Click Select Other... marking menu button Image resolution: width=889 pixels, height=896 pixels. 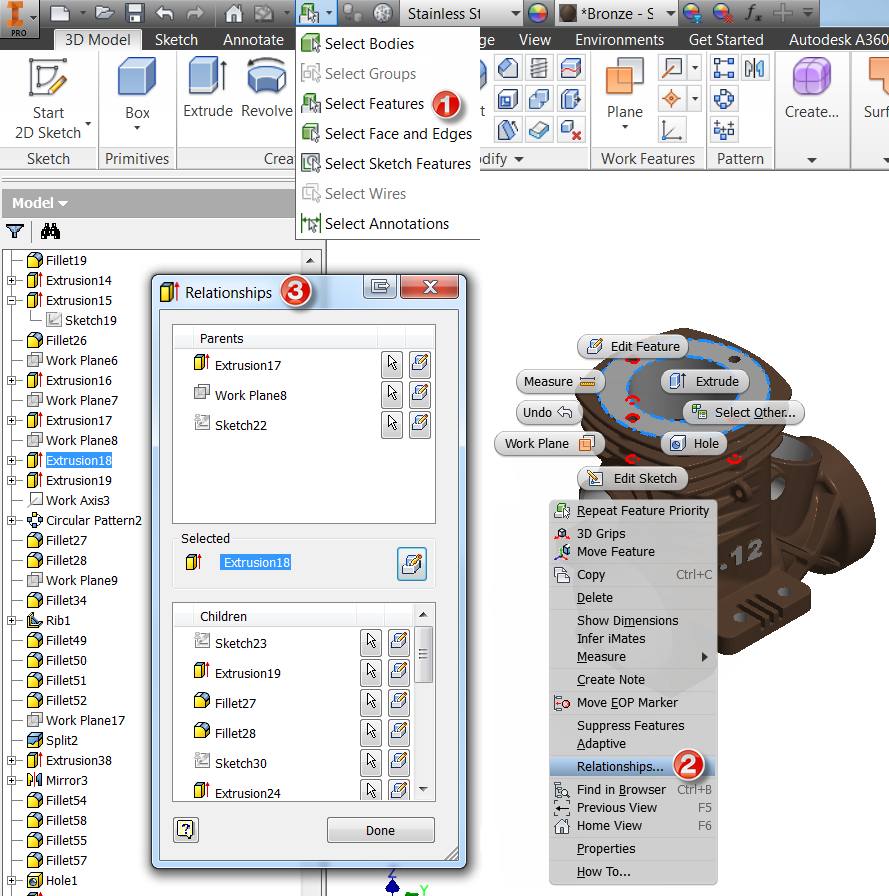click(x=743, y=412)
